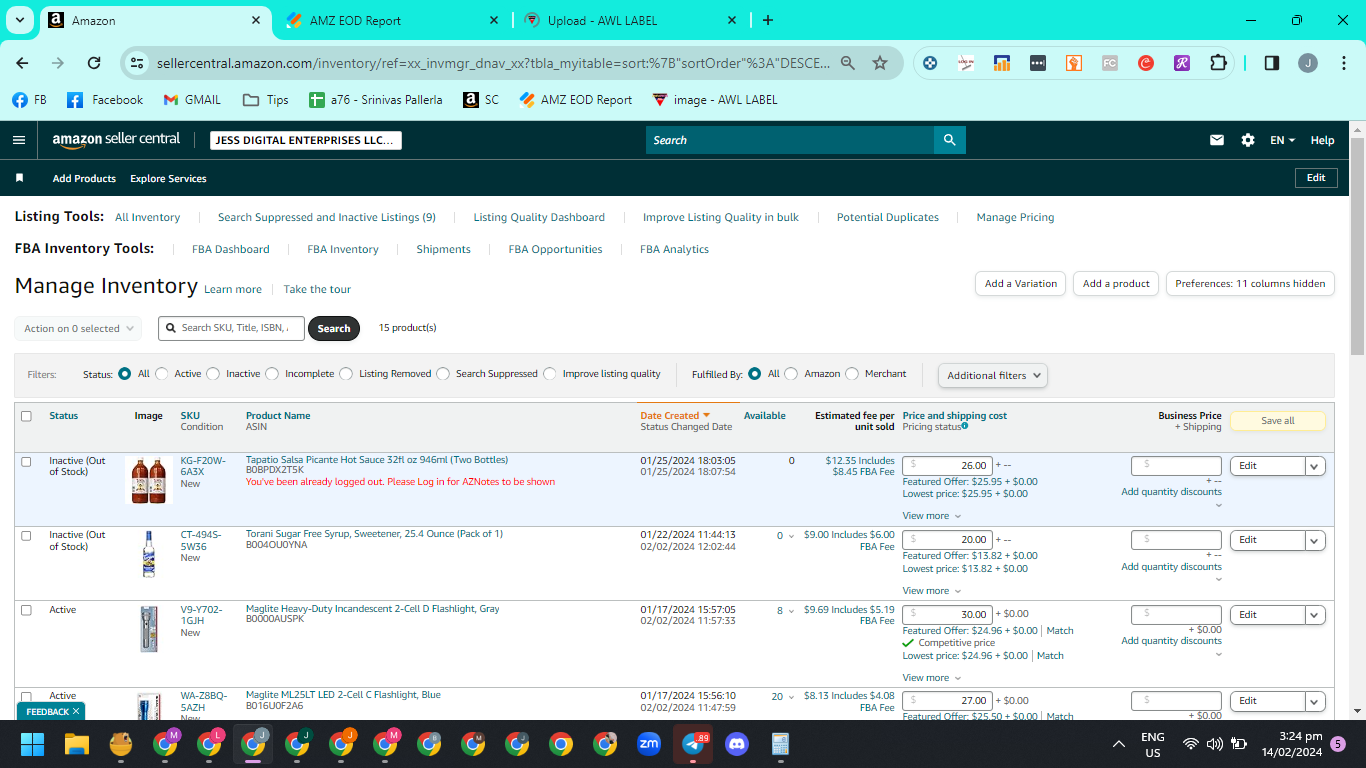
Task: Click the Add a Variation button
Action: point(1021,284)
